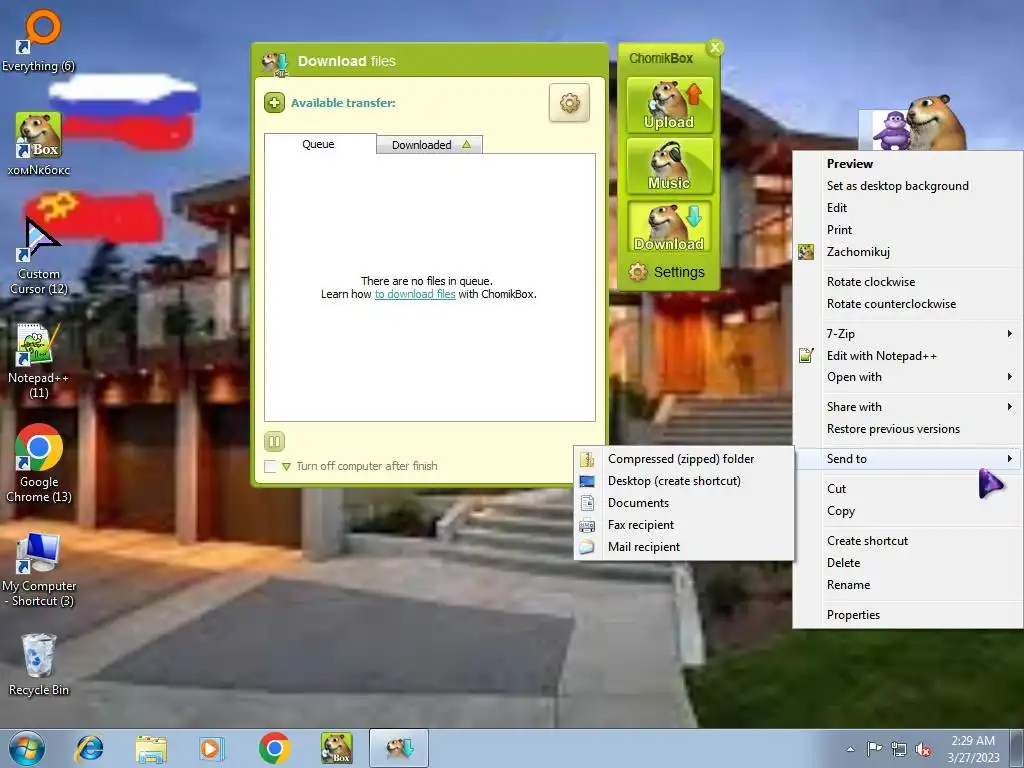This screenshot has width=1024, height=768.
Task: Send to Compressed (zipped) folder
Action: point(684,459)
